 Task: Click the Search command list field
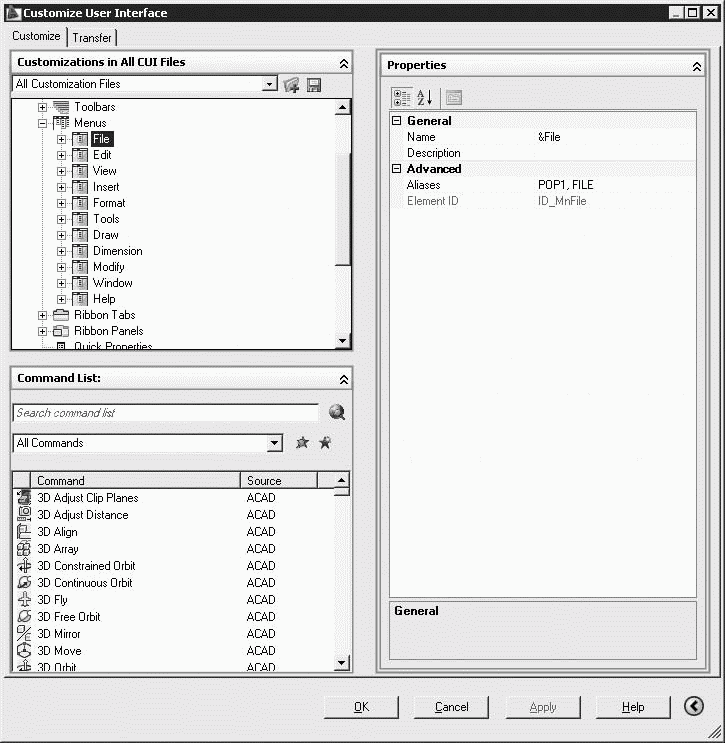coord(165,413)
